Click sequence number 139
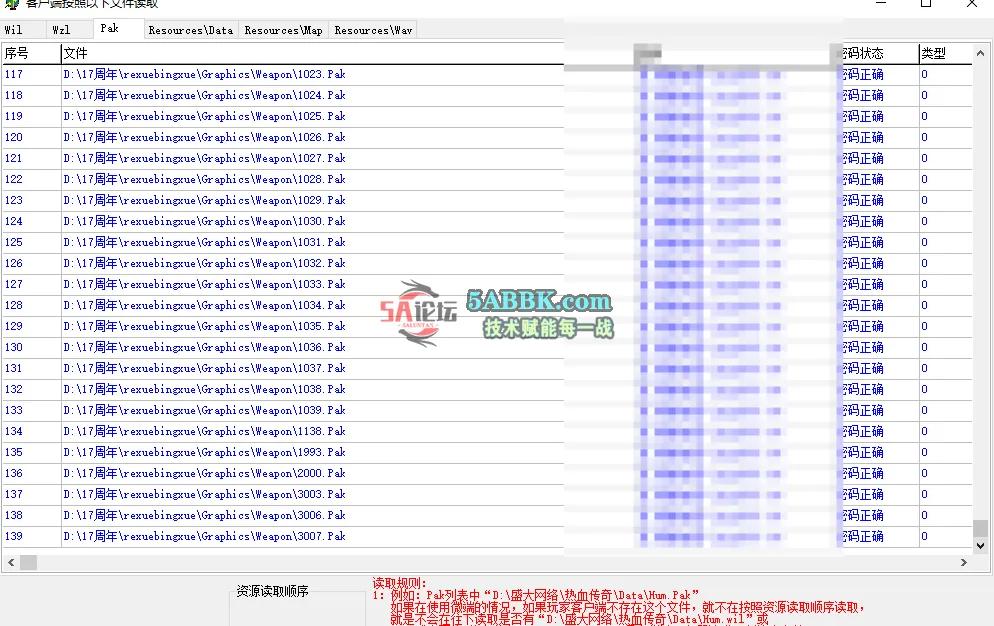 pos(14,536)
